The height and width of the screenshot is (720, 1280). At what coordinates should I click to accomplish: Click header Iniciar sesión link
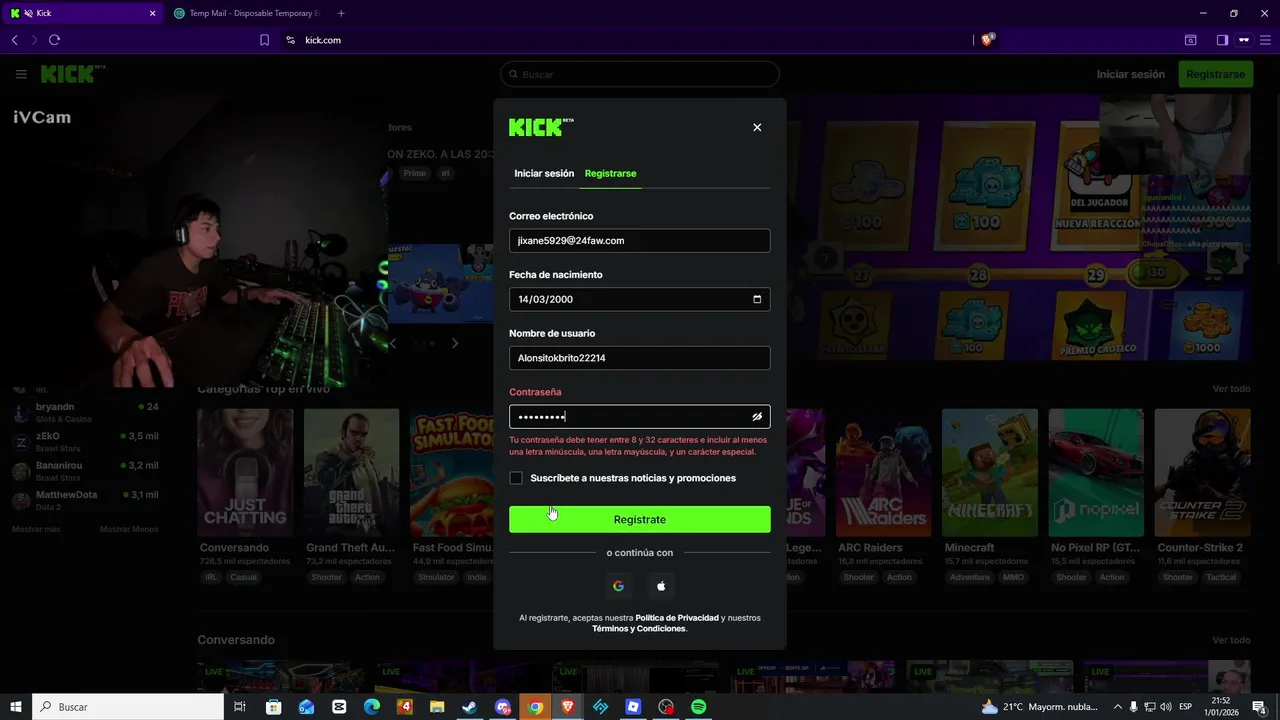[x=1131, y=74]
